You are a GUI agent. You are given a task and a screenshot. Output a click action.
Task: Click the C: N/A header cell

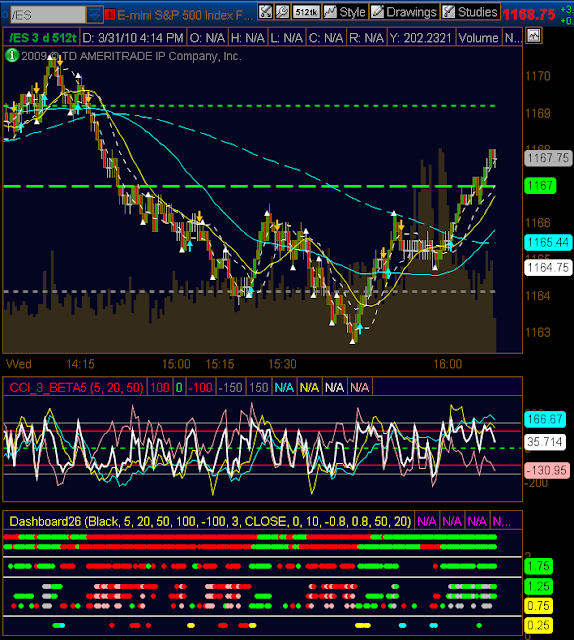326,38
